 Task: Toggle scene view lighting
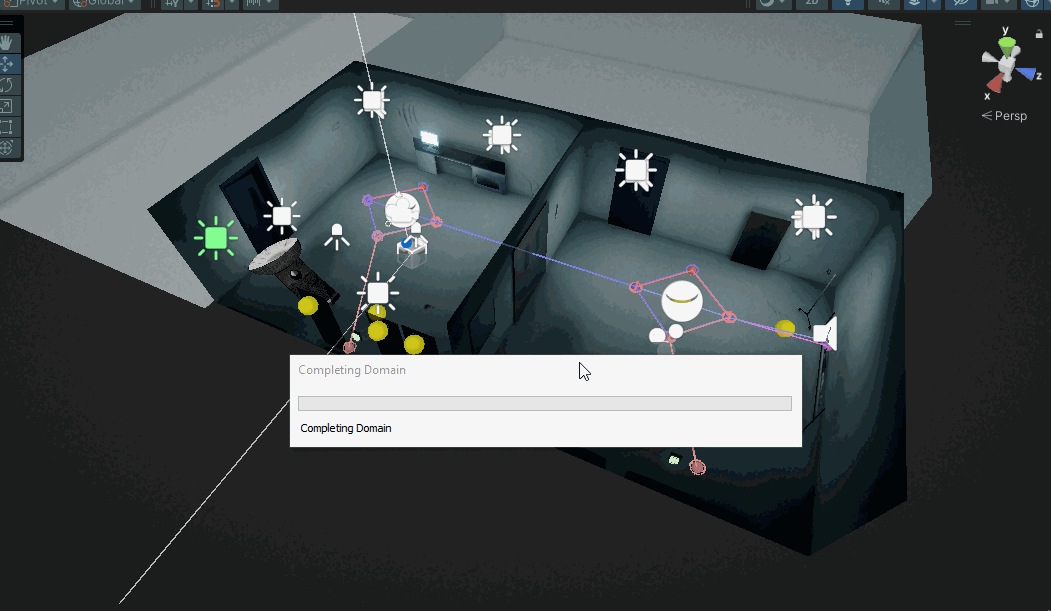click(847, 4)
